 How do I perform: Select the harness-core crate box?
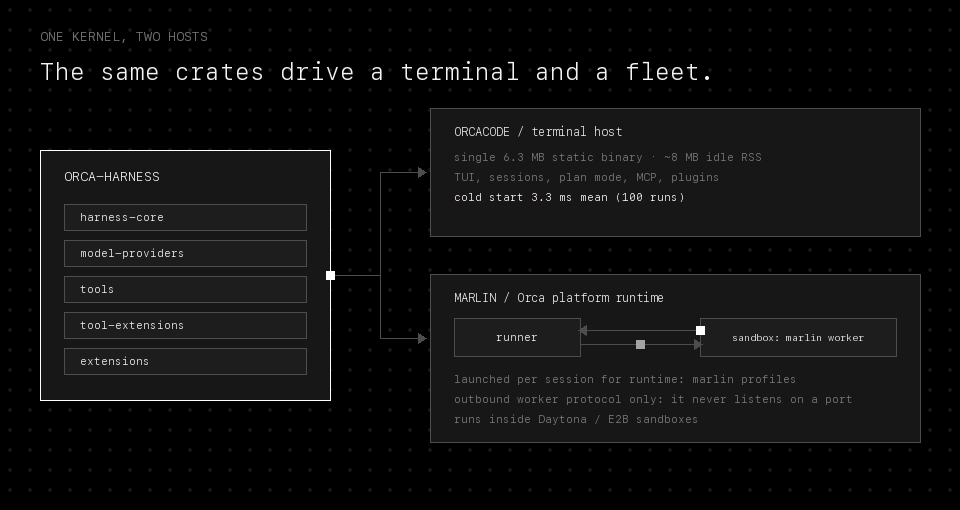pos(186,217)
